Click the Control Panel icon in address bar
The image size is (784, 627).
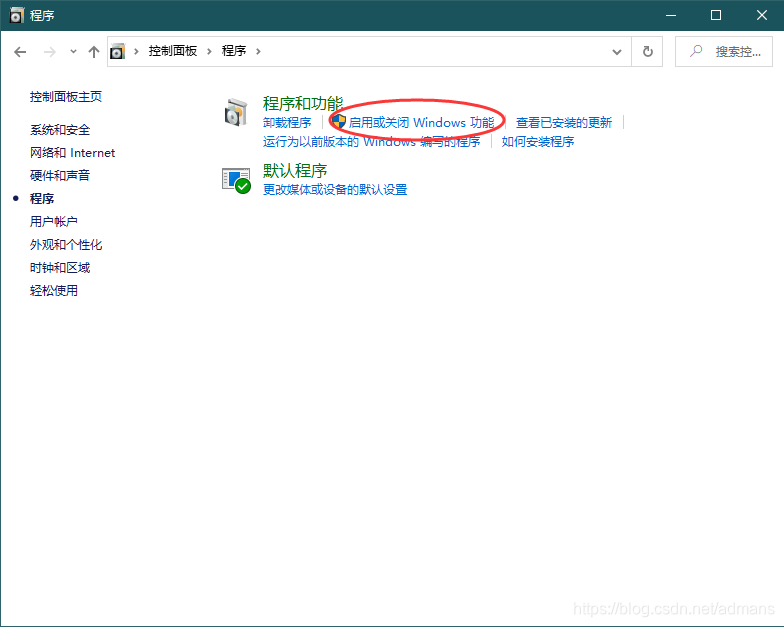click(117, 51)
